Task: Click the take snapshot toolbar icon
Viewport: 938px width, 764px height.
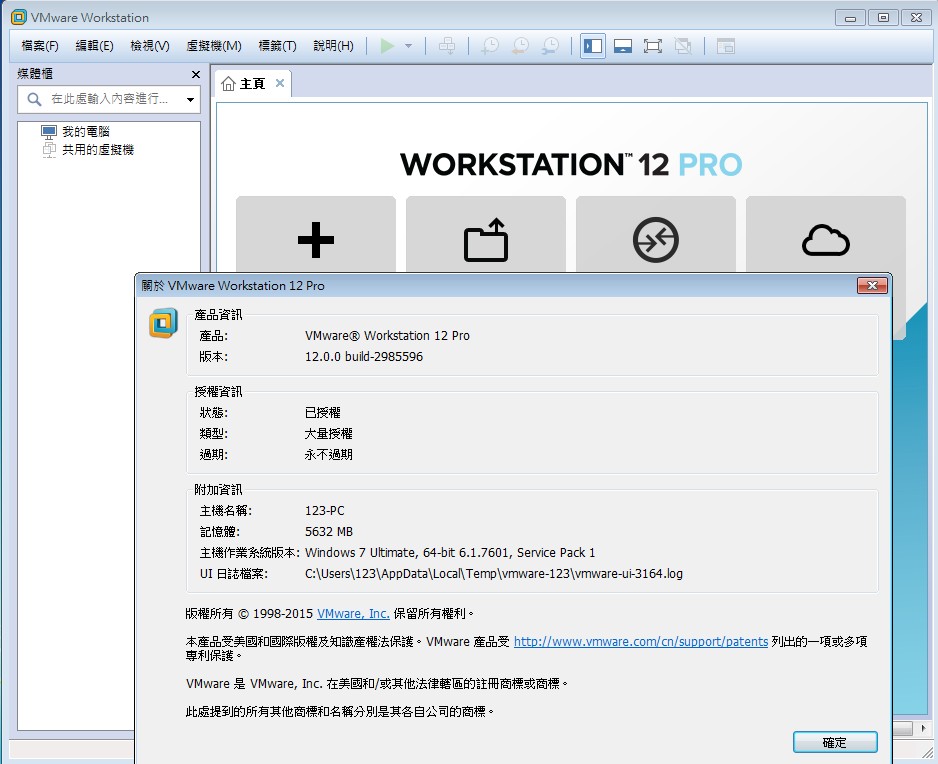Action: (490, 46)
